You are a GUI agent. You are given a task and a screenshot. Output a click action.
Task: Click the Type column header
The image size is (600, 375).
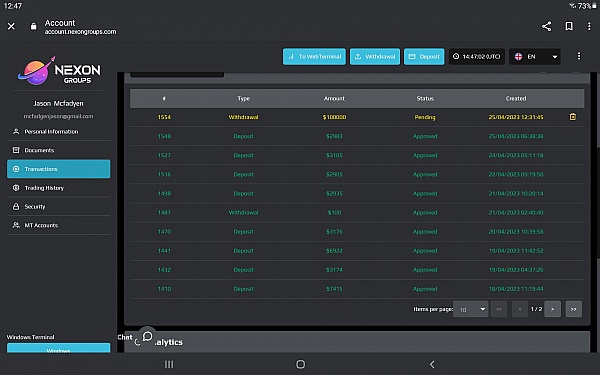coord(243,99)
